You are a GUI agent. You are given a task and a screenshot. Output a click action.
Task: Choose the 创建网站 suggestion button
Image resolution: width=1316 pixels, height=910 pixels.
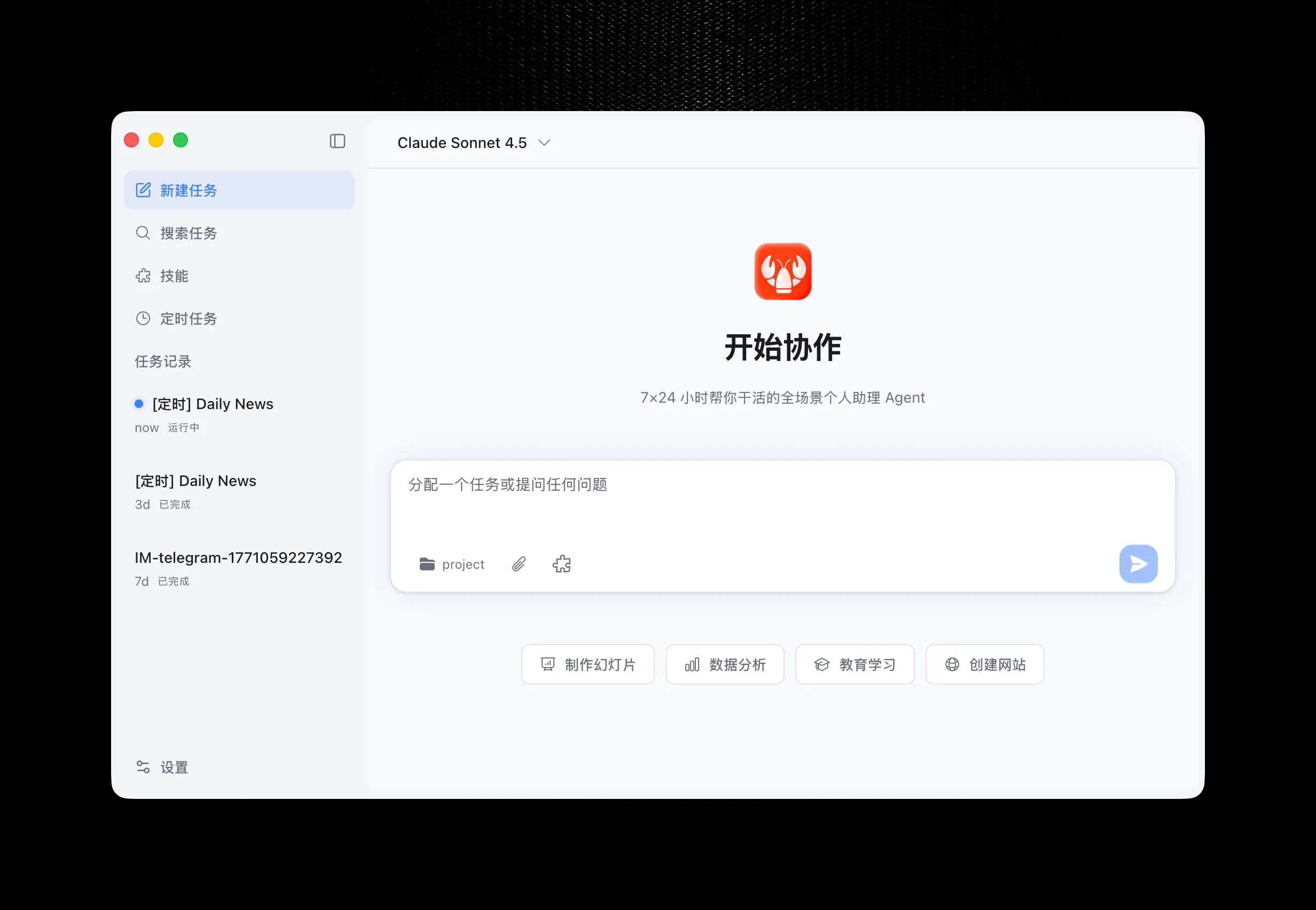(x=985, y=664)
